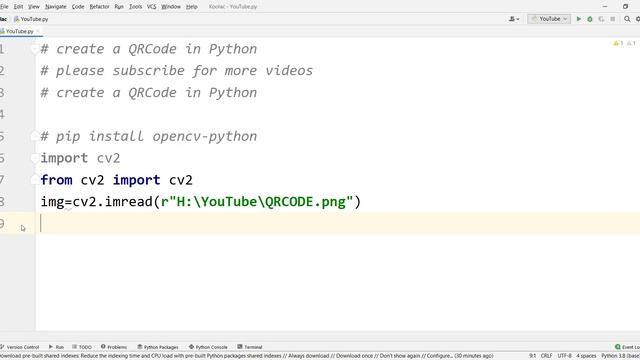The height and width of the screenshot is (360, 640).
Task: Minimize the PyCharm window
Action: coord(605,7)
